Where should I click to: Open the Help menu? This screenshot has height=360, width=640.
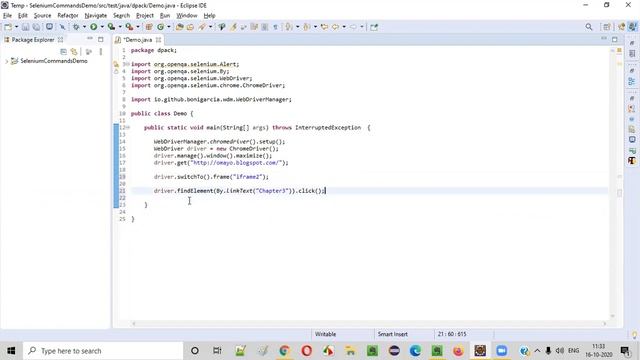tap(209, 16)
